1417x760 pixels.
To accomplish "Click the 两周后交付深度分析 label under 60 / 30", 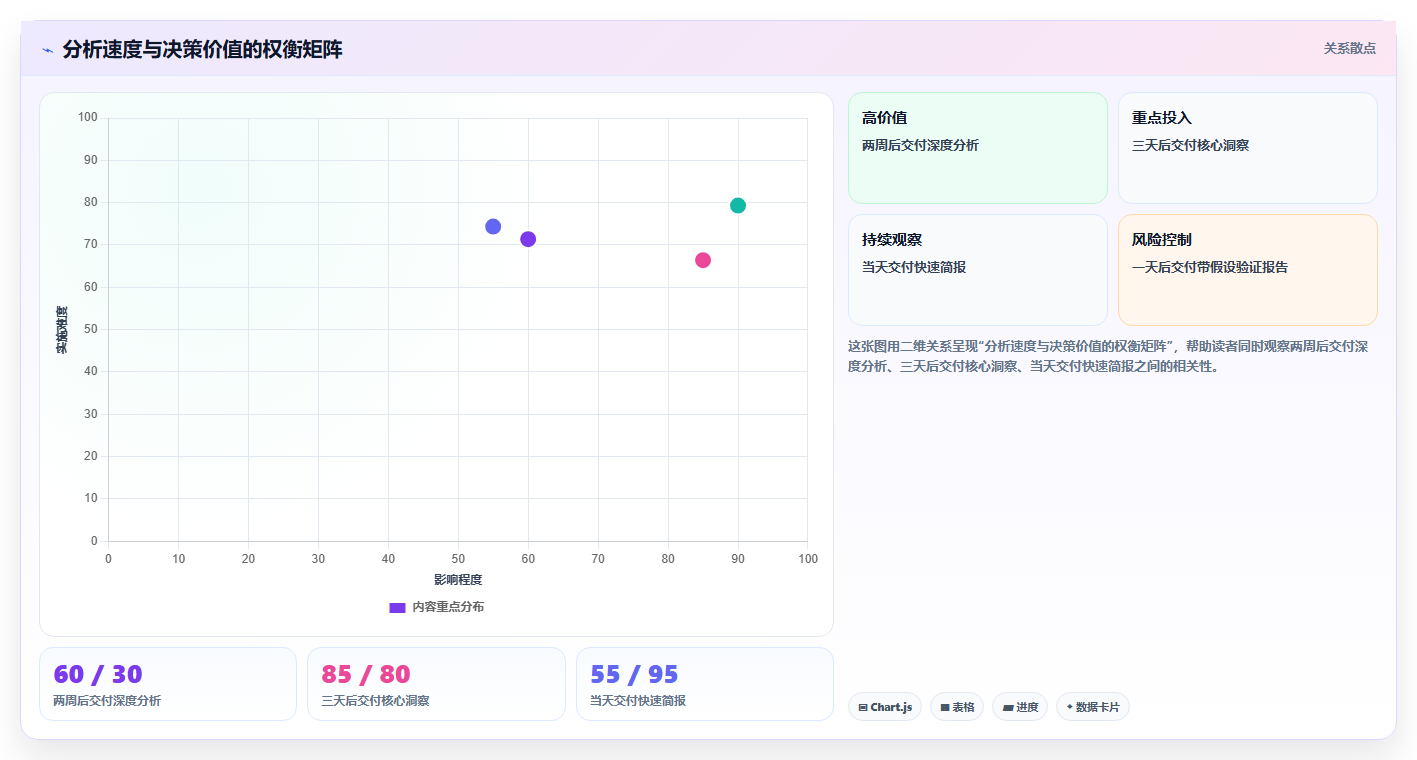I will point(107,701).
